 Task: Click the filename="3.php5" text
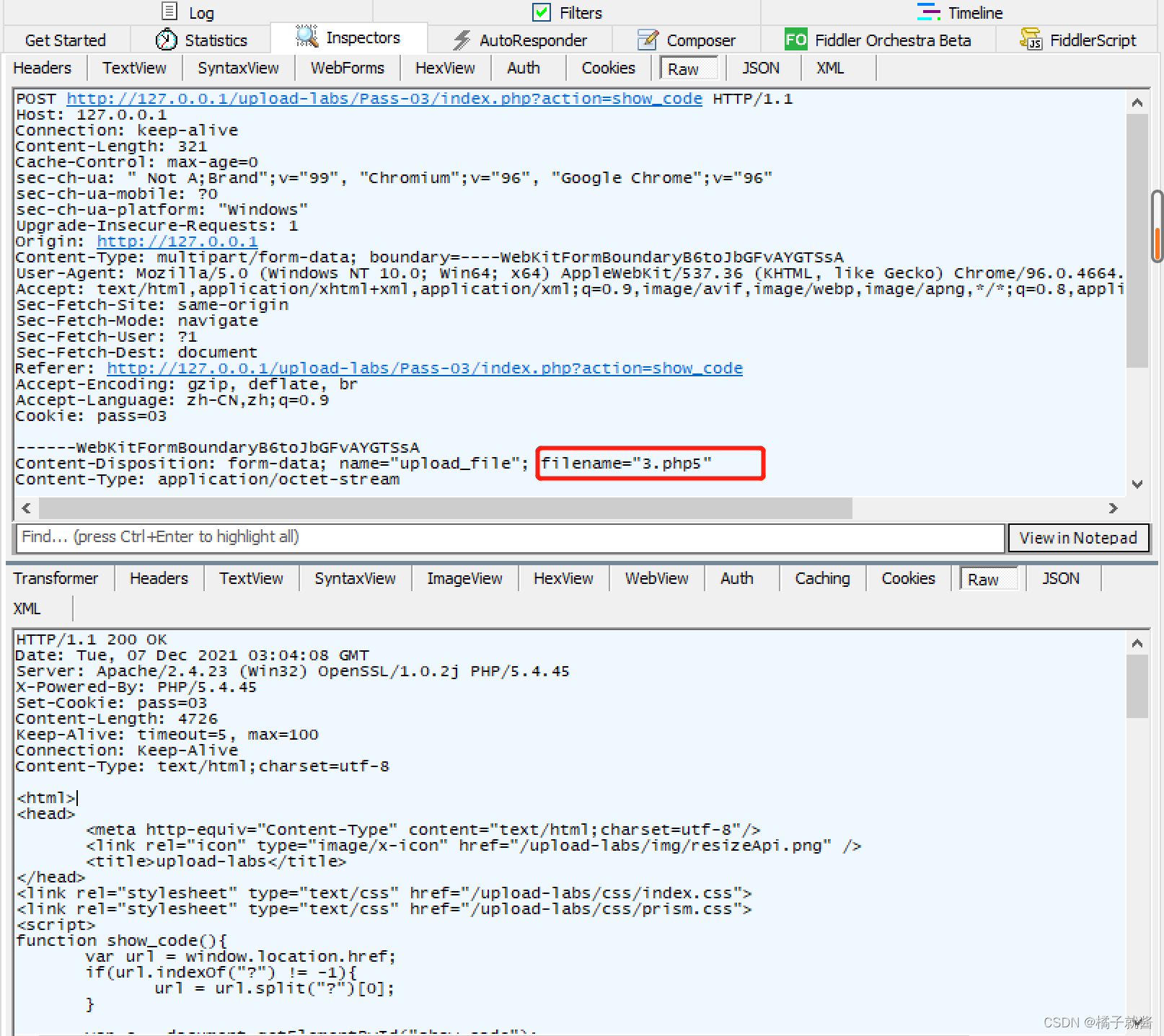pos(626,463)
